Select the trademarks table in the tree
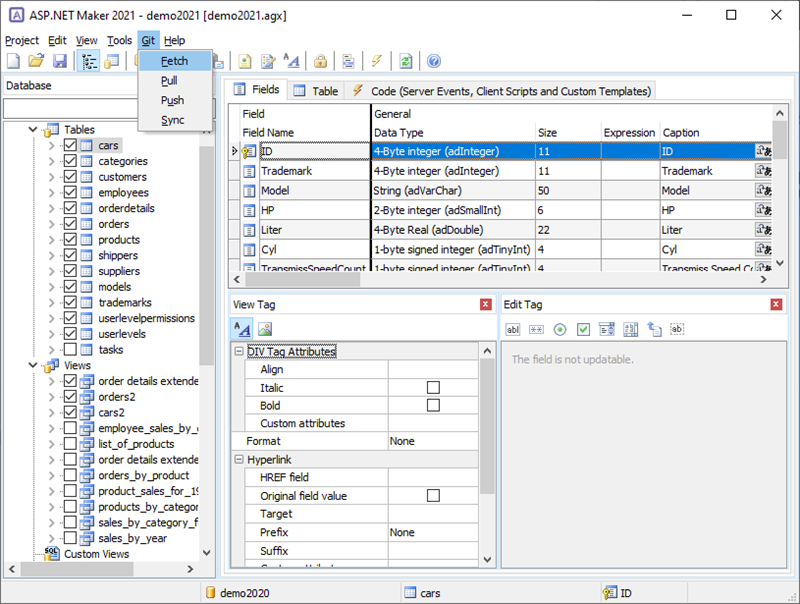 (x=125, y=303)
